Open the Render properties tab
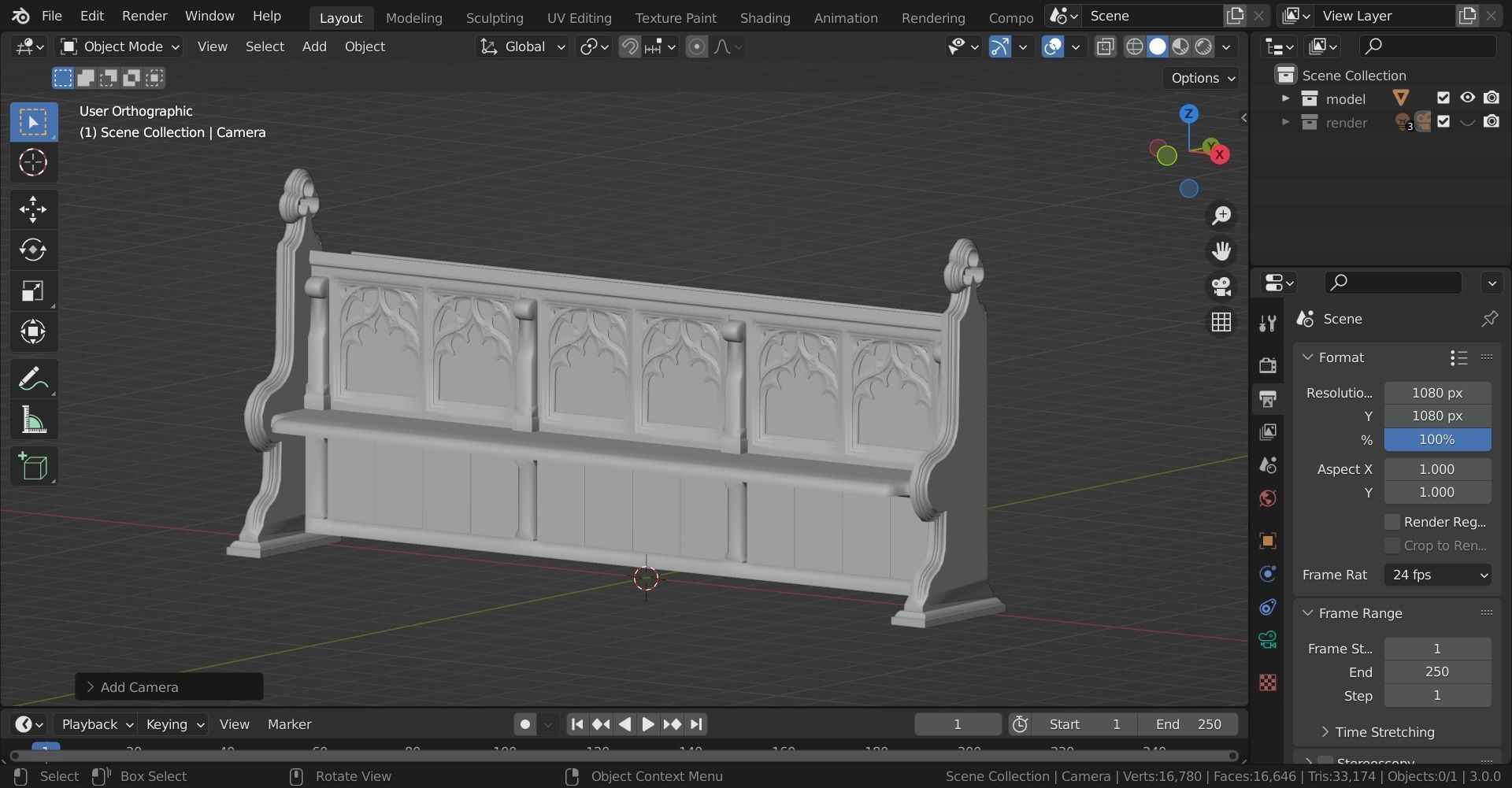 (1268, 364)
